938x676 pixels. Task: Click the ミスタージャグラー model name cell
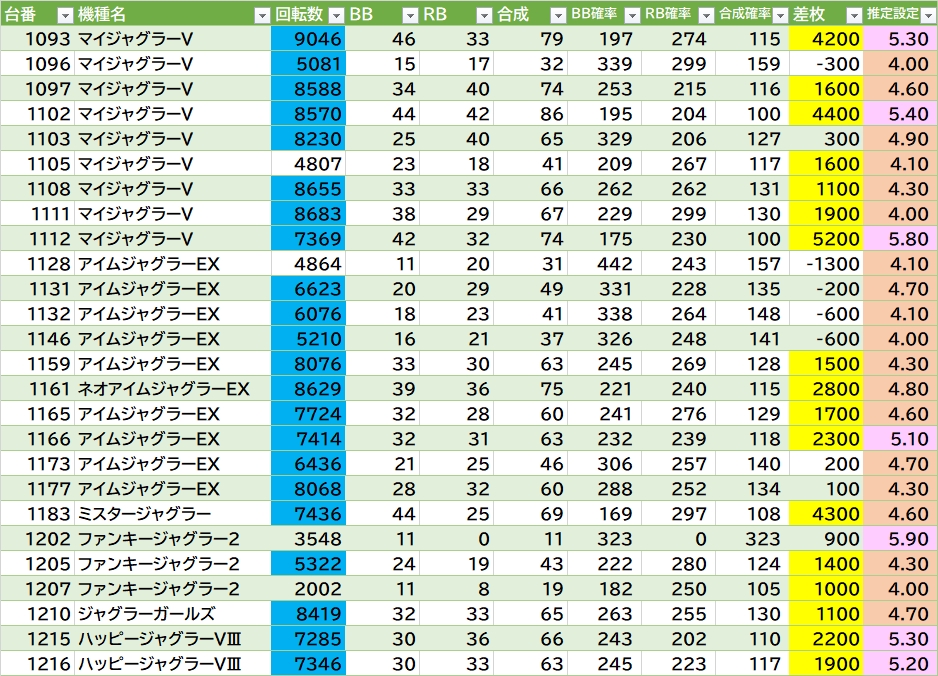click(172, 514)
